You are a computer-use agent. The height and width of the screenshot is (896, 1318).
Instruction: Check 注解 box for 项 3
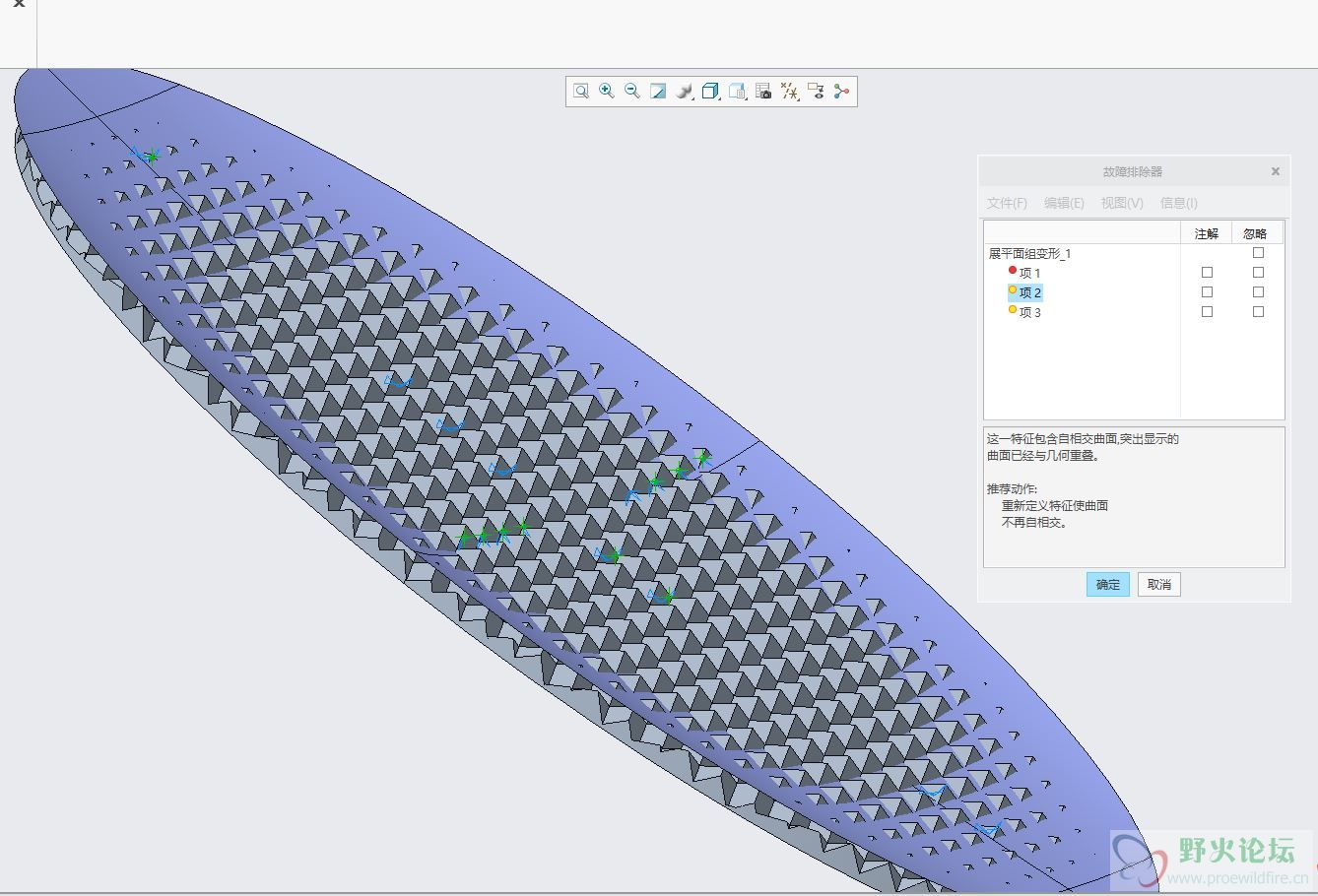[x=1207, y=312]
